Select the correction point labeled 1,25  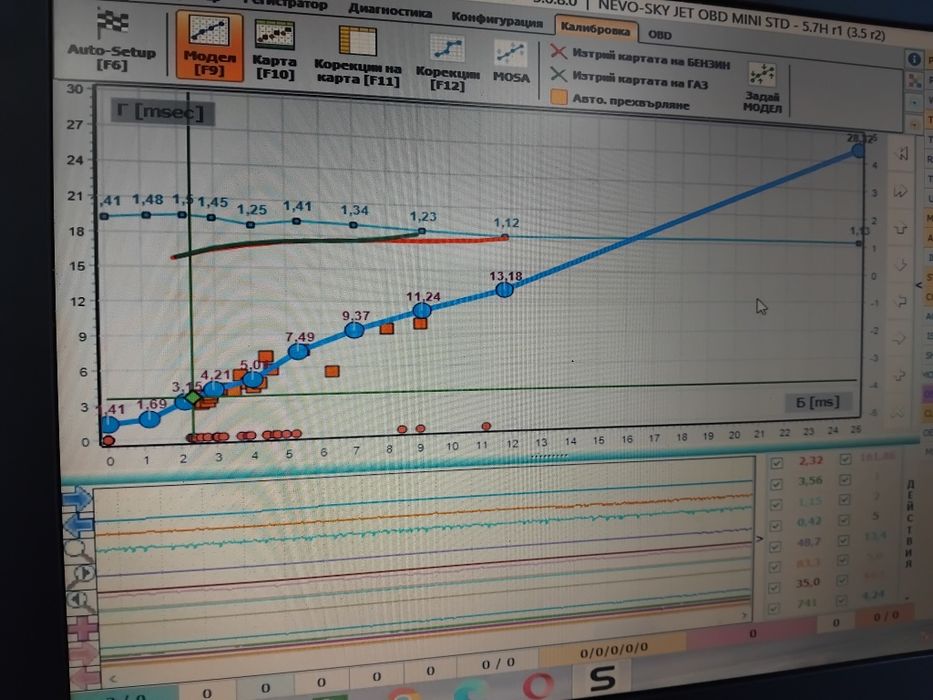[x=251, y=224]
